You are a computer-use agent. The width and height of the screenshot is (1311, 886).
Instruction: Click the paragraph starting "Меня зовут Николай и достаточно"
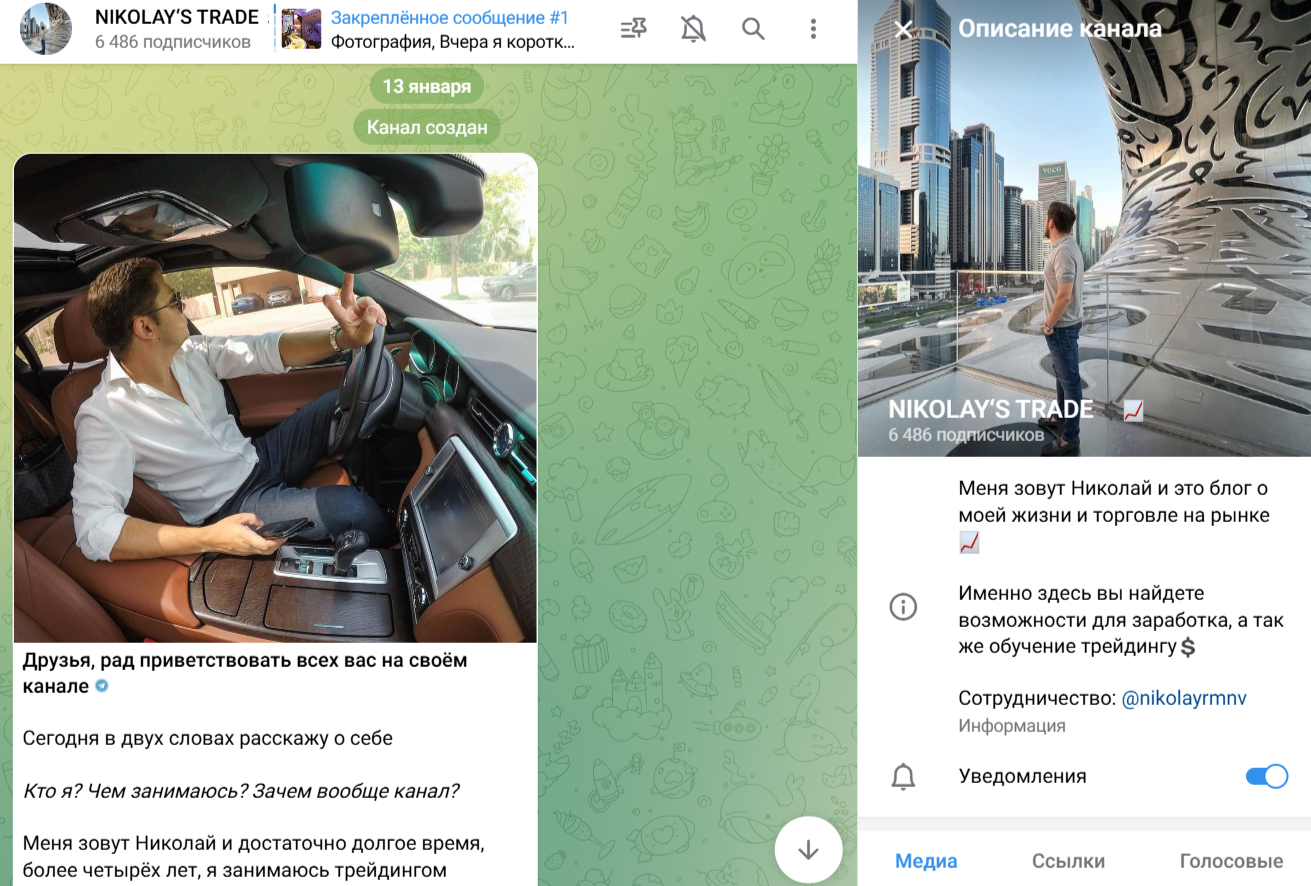(254, 857)
